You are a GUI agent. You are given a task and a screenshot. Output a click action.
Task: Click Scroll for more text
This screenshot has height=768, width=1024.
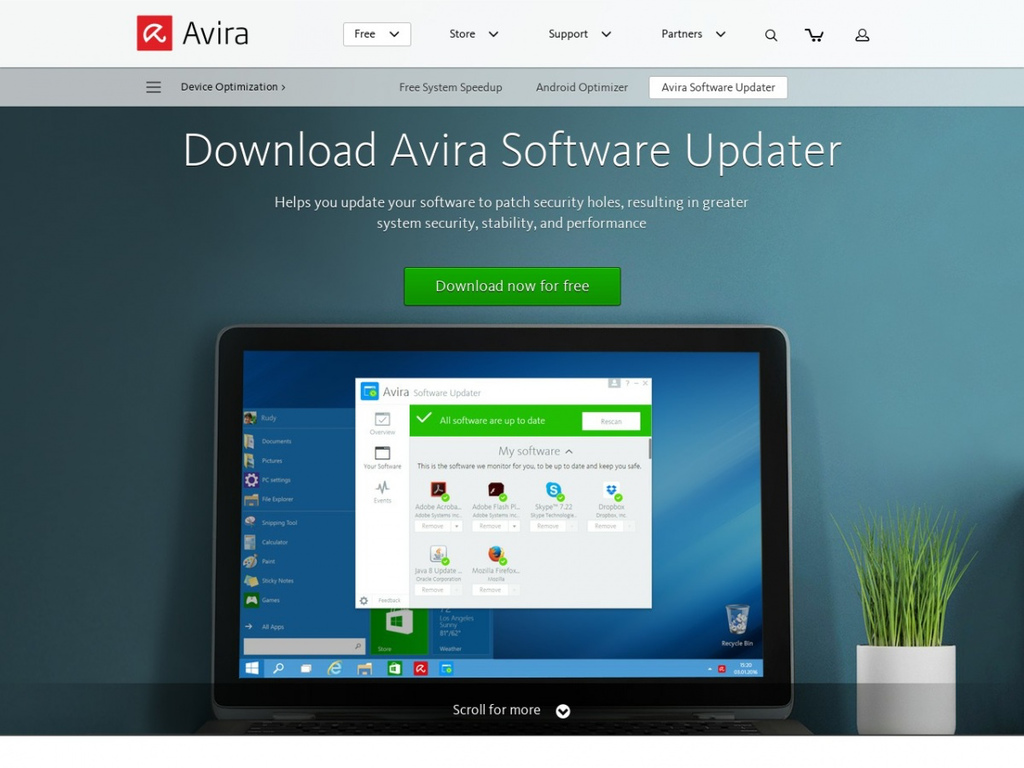tap(496, 710)
